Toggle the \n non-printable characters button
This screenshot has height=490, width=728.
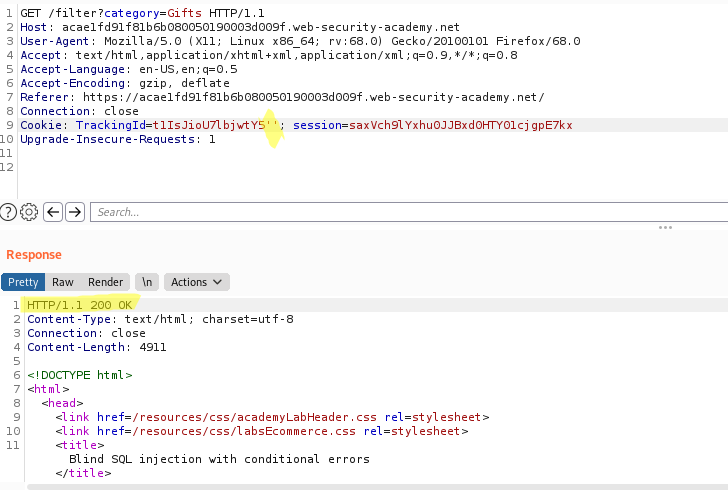147,282
